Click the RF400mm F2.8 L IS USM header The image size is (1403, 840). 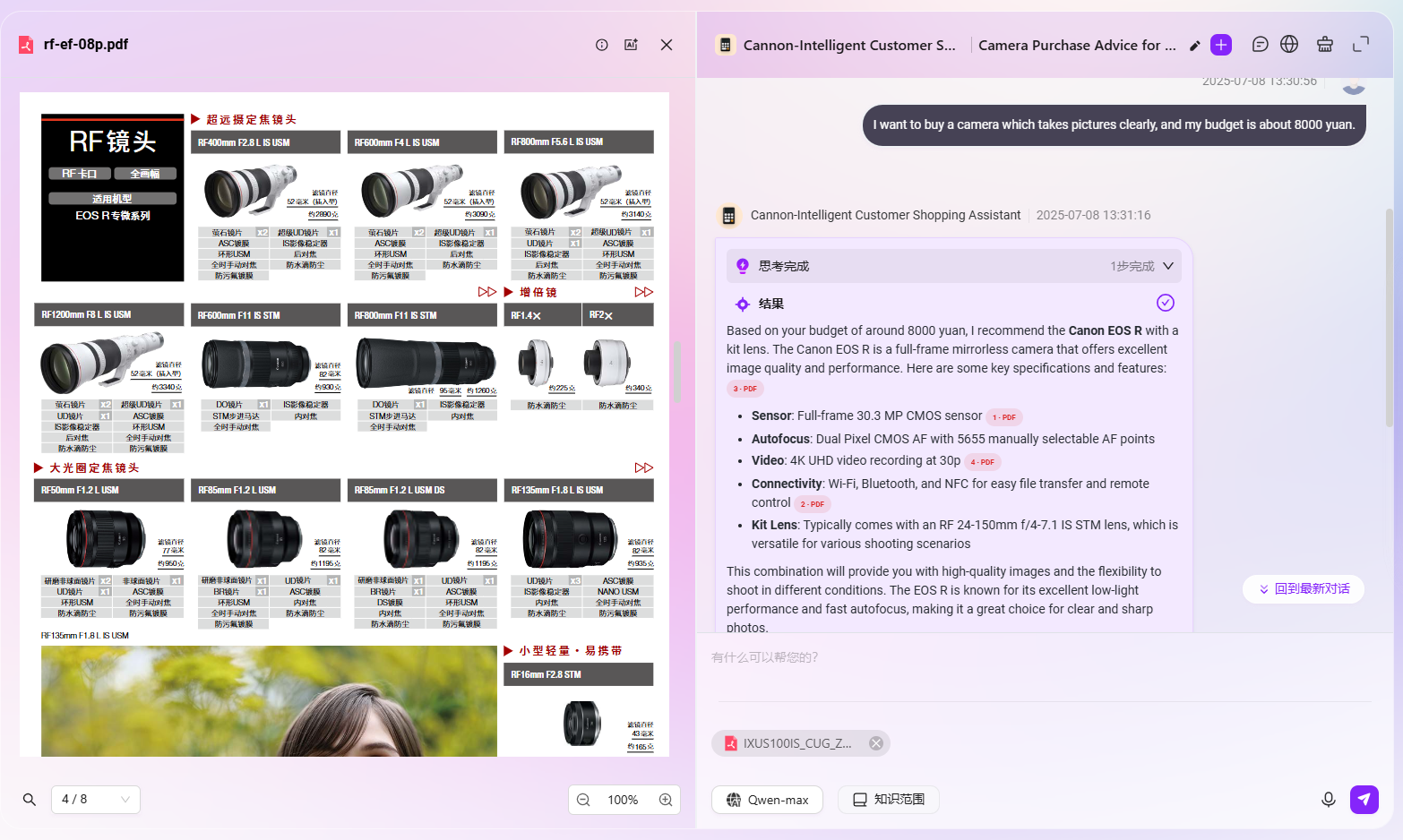coord(266,142)
